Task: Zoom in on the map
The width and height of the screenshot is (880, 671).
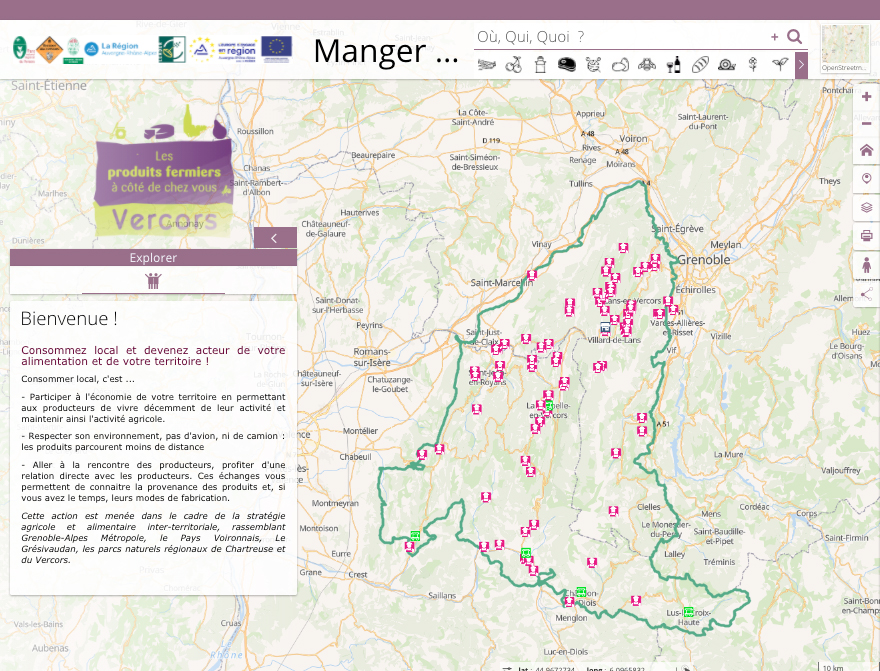Action: pyautogui.click(x=866, y=96)
